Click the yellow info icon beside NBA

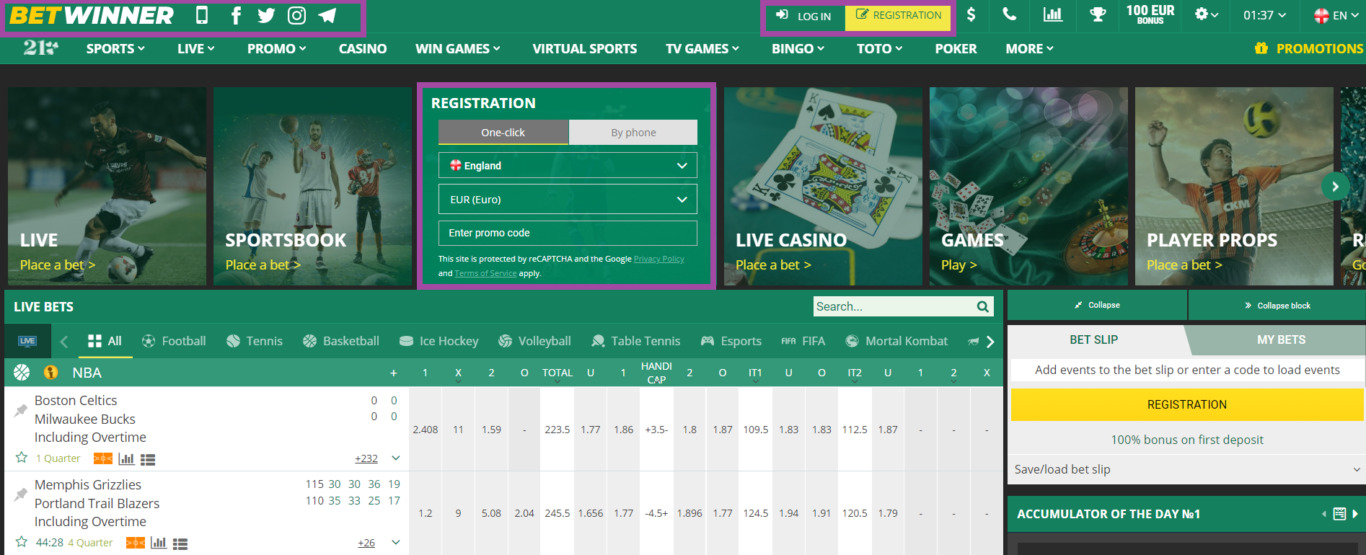coord(51,372)
